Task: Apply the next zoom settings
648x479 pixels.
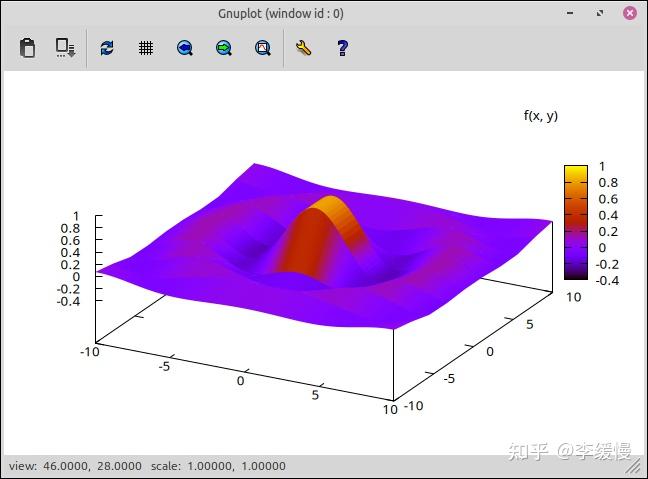Action: pos(224,48)
